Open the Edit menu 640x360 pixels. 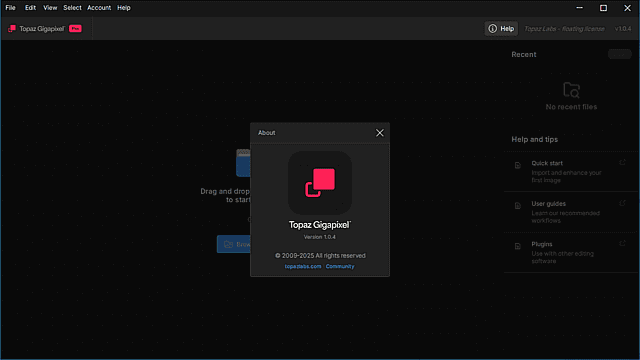click(x=30, y=8)
